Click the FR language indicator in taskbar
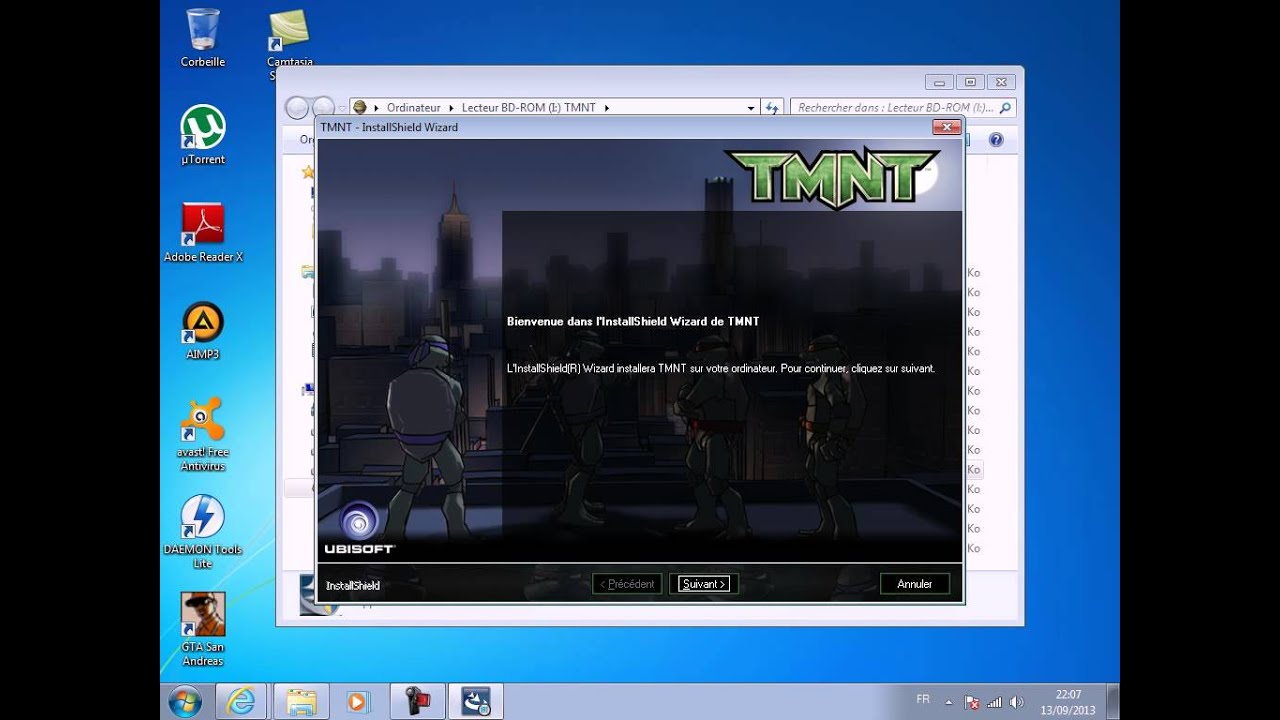The width and height of the screenshot is (1280, 720). tap(923, 699)
